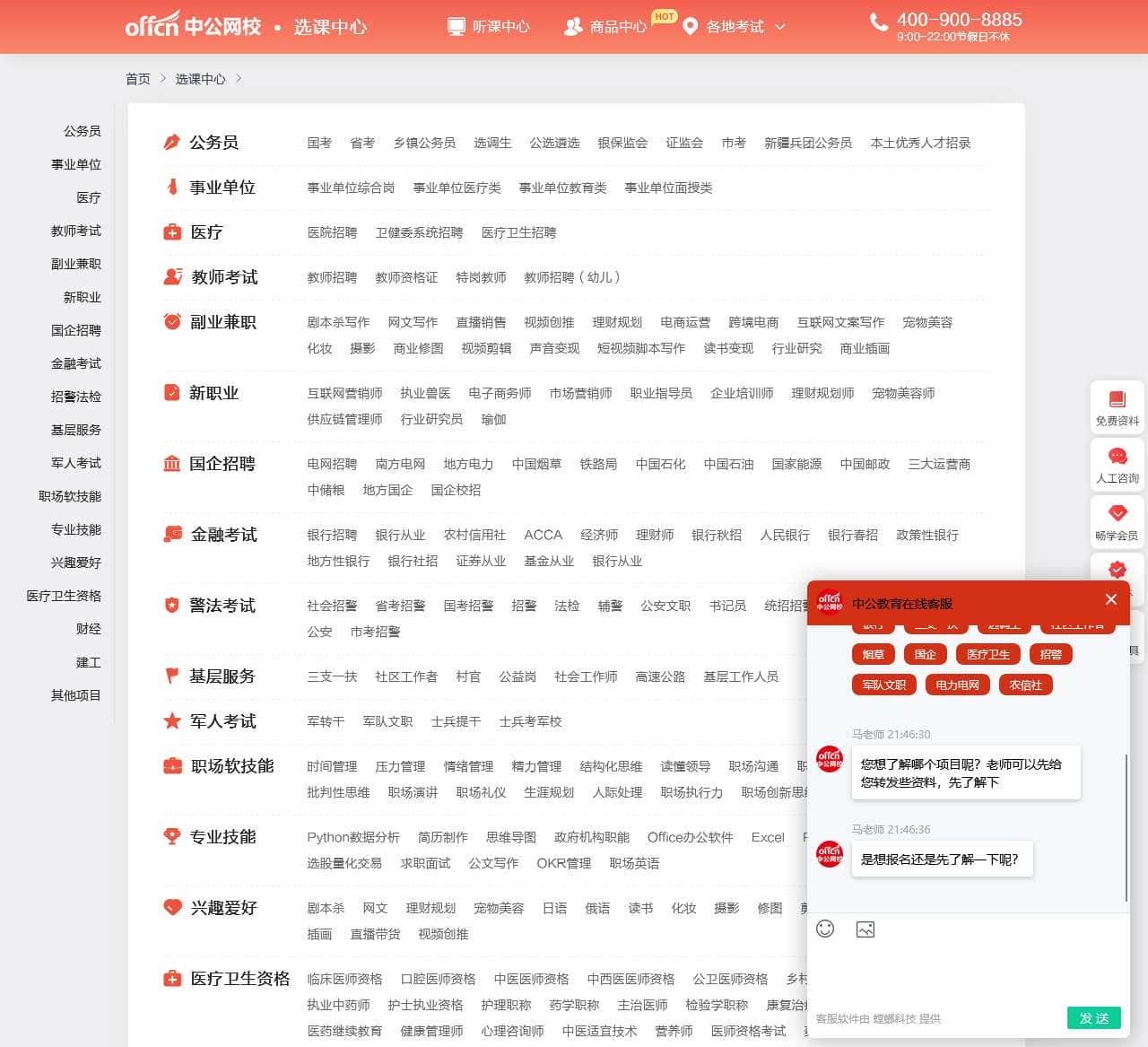Expand the 各地考试 dropdown menu

[736, 27]
